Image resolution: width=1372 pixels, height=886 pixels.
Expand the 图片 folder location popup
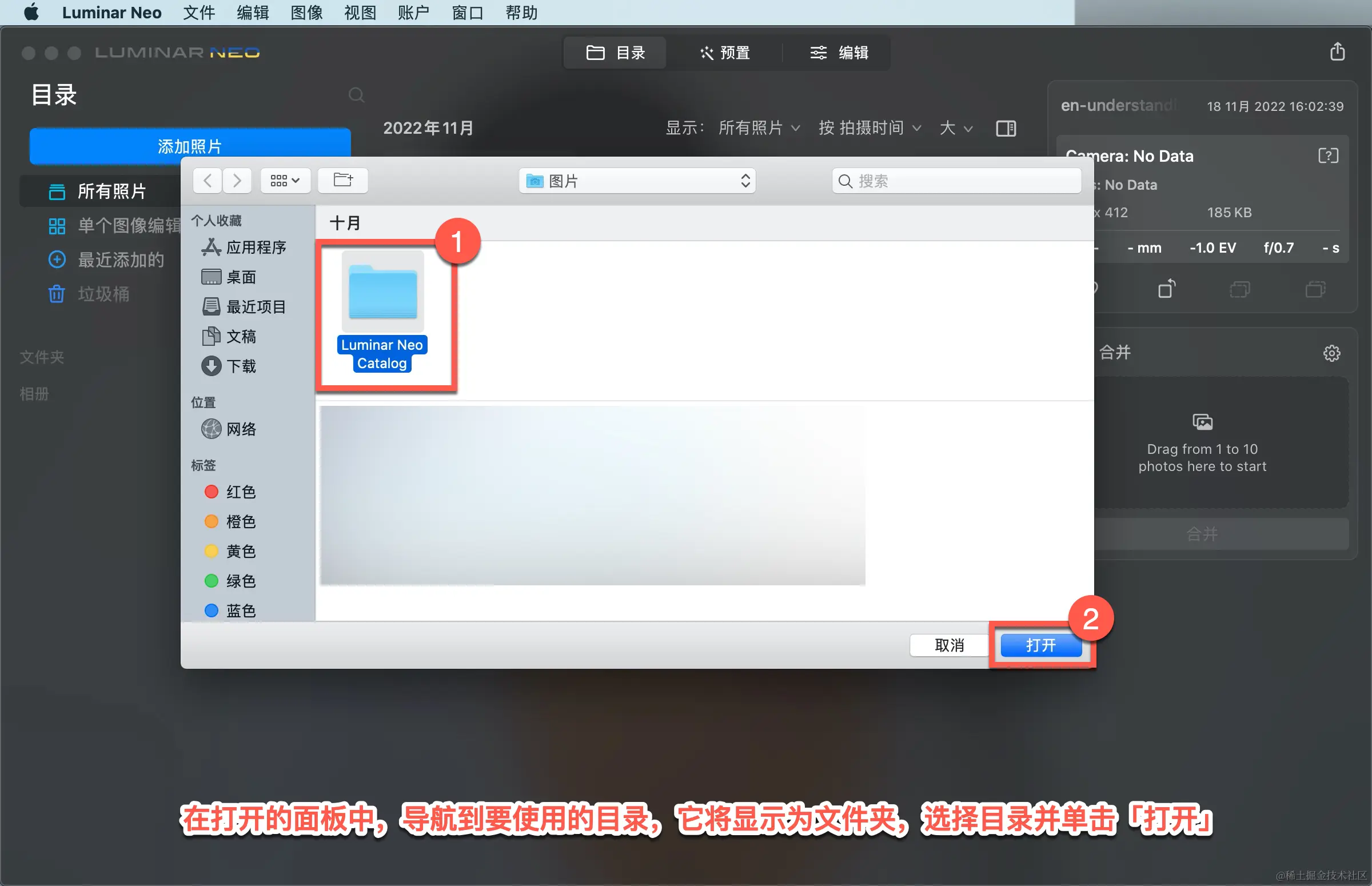[x=637, y=181]
